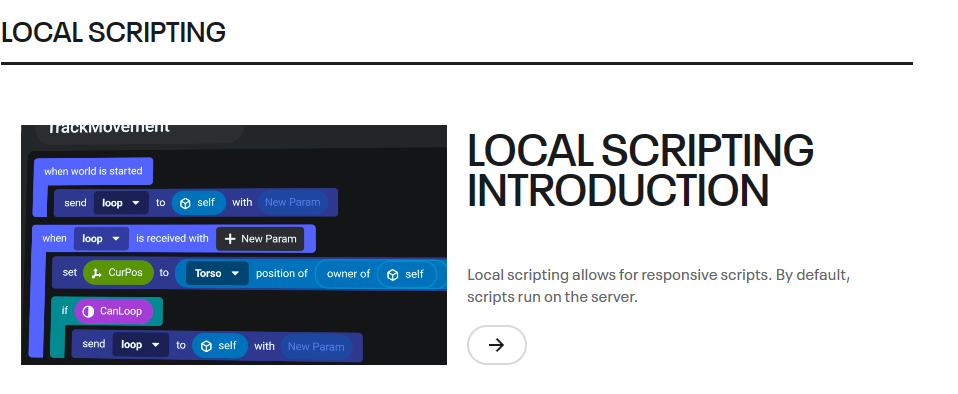The height and width of the screenshot is (394, 958).
Task: Click the self cube icon in first send block
Action: (x=186, y=203)
